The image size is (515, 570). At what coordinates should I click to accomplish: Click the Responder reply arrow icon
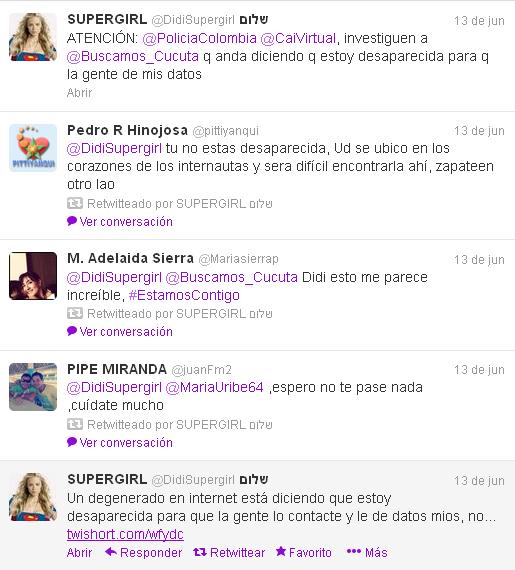pos(111,552)
